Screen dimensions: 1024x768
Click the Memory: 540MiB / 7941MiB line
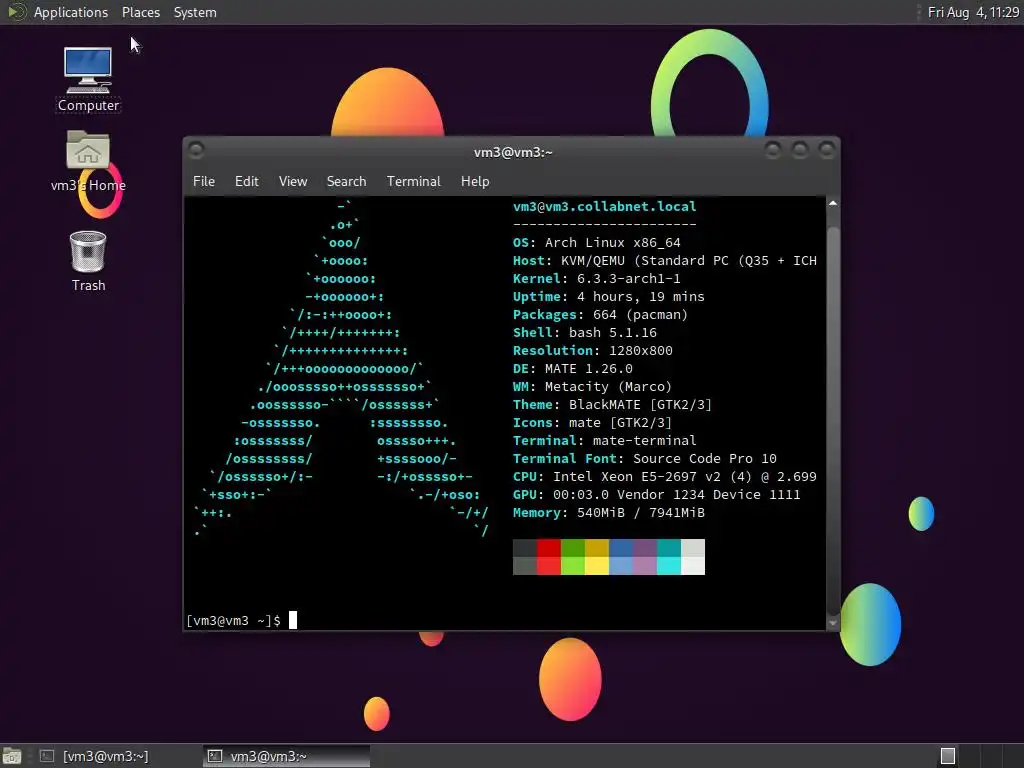[x=609, y=513]
